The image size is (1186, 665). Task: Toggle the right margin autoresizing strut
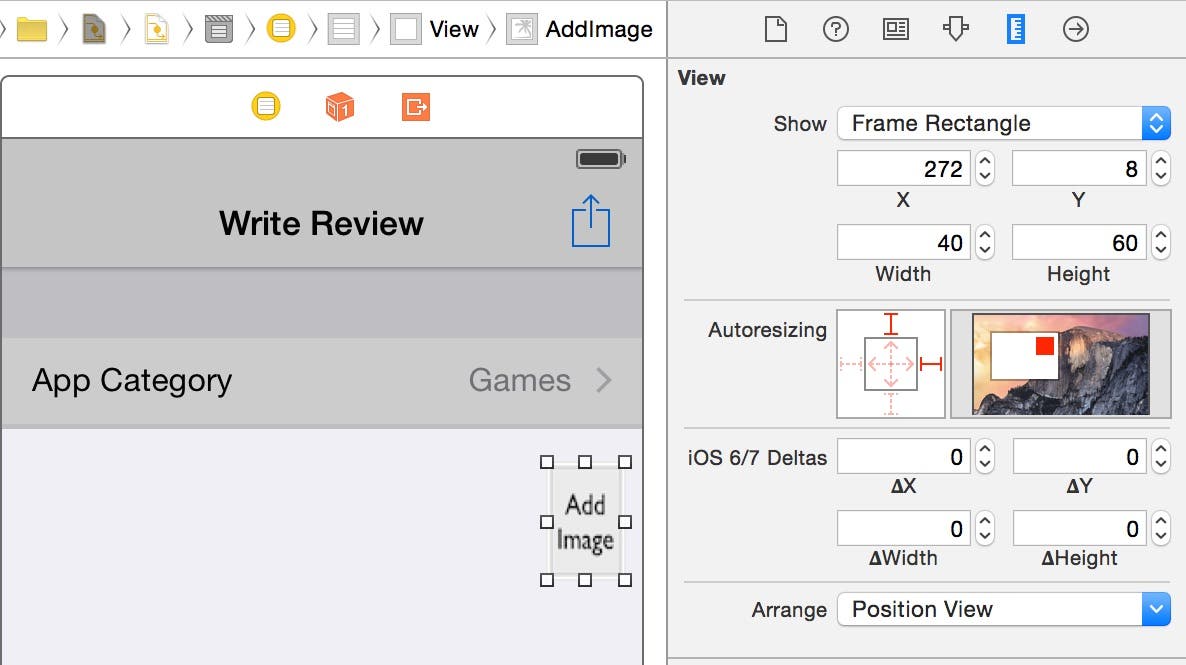[931, 365]
